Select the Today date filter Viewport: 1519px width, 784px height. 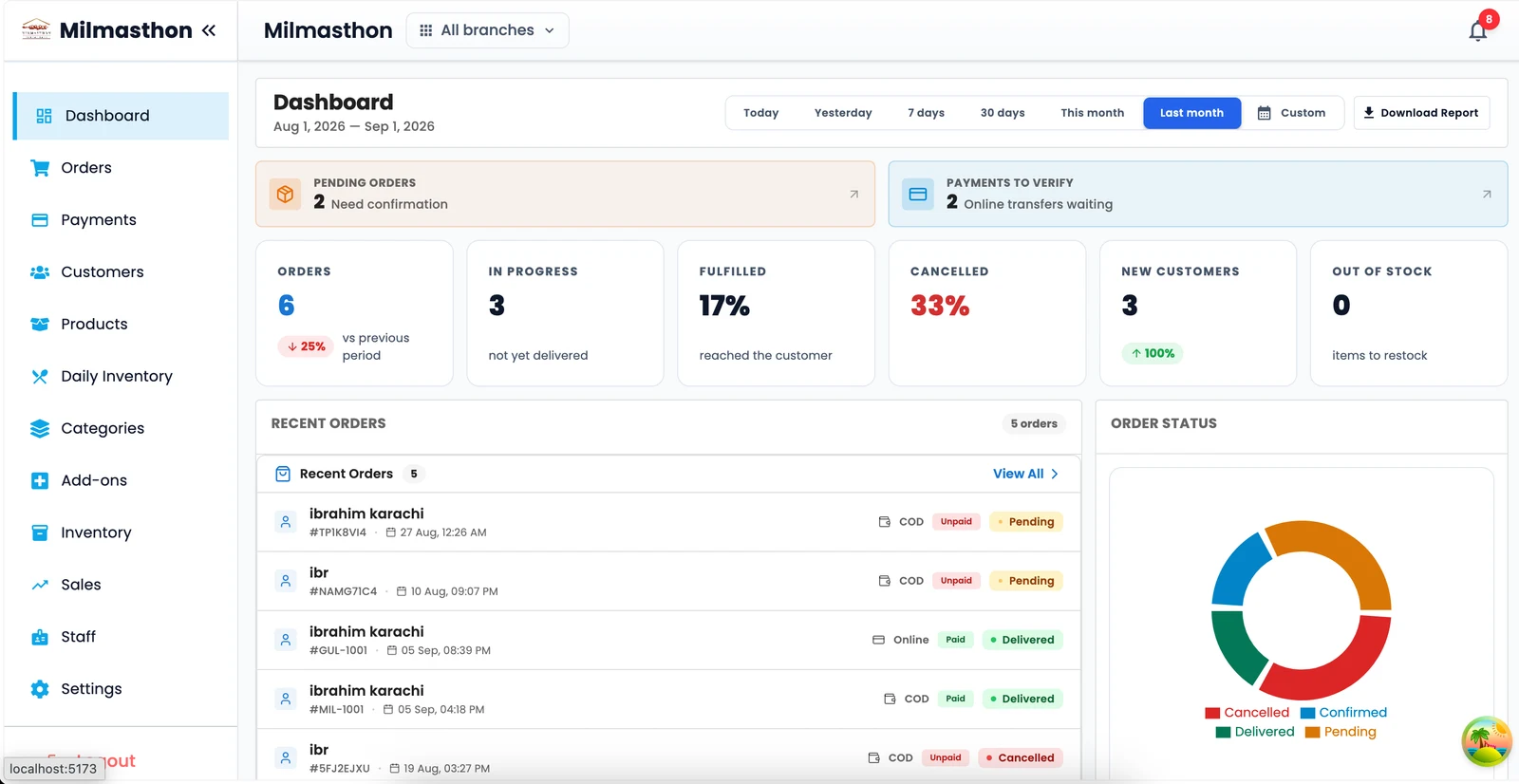tap(761, 113)
